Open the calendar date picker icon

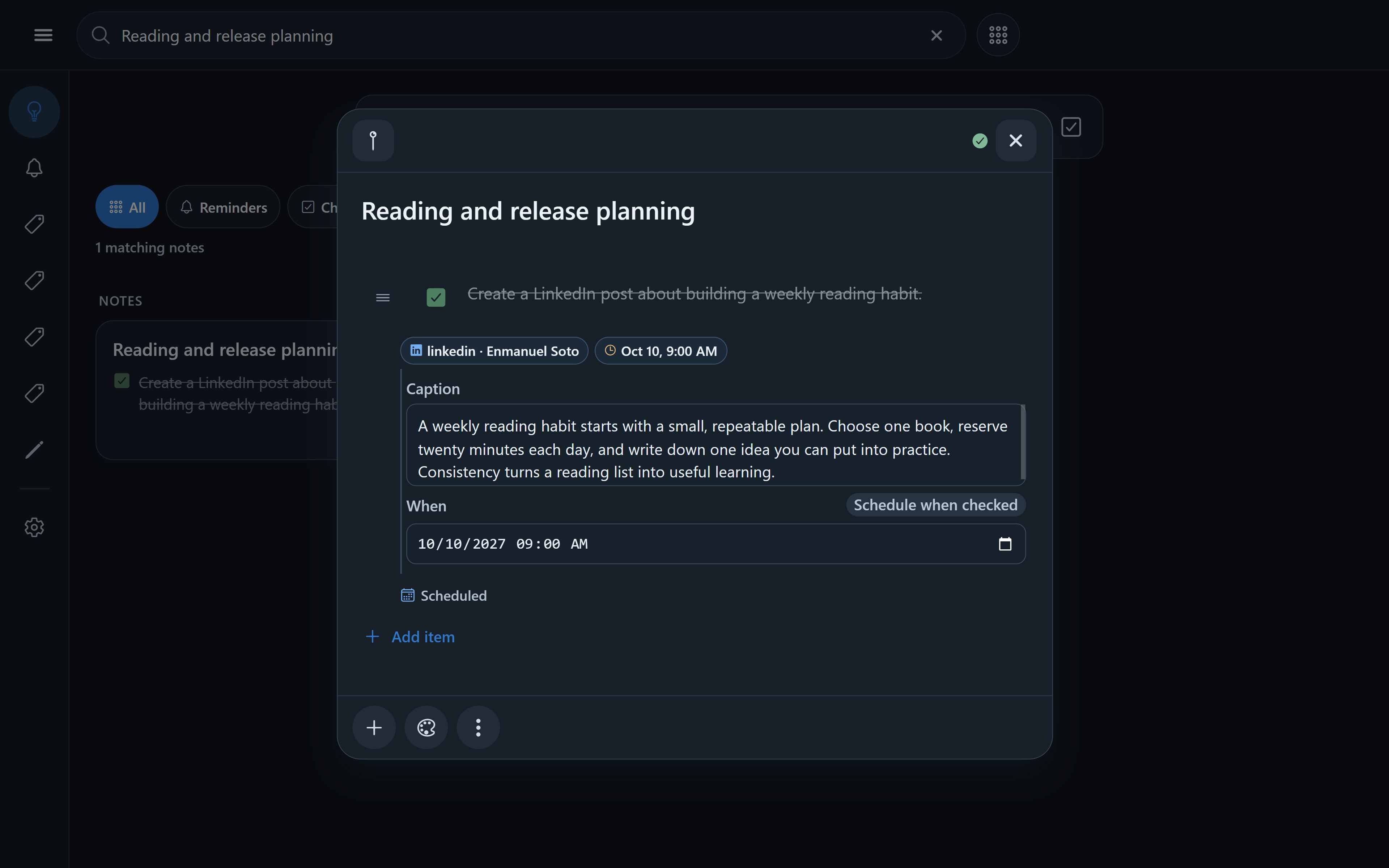pyautogui.click(x=1005, y=544)
